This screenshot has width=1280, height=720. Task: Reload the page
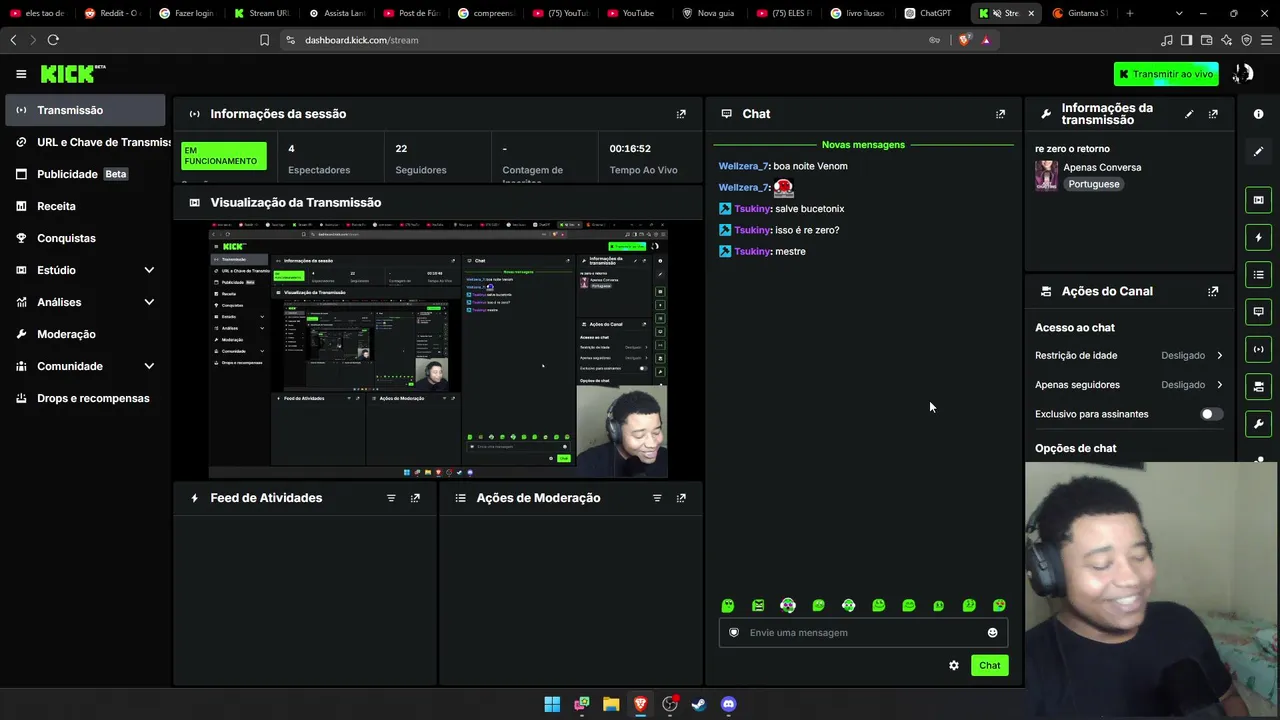[x=53, y=40]
